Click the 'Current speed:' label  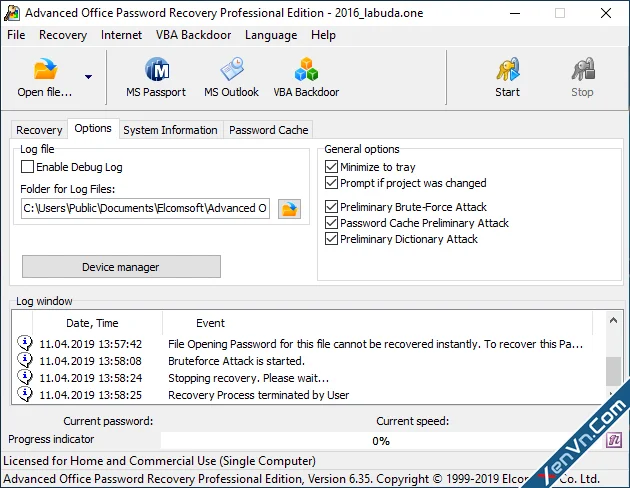[413, 421]
